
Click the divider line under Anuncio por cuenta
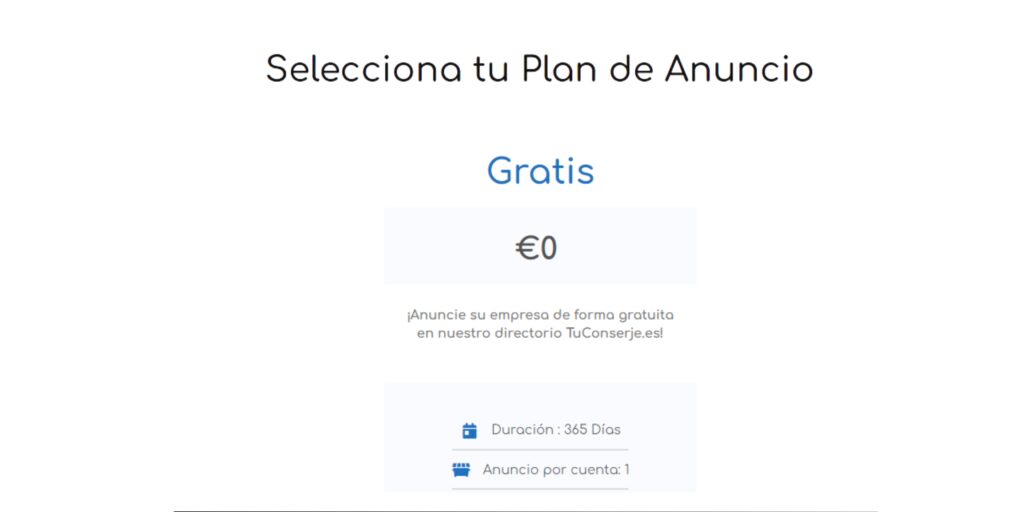pyautogui.click(x=540, y=488)
